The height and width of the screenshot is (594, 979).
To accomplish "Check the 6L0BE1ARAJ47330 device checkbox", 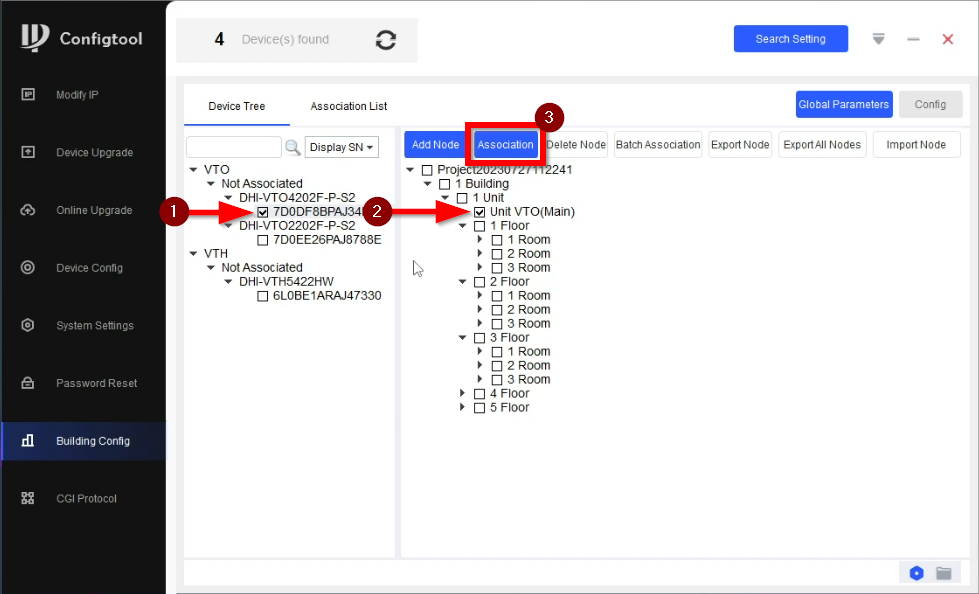I will coord(263,296).
